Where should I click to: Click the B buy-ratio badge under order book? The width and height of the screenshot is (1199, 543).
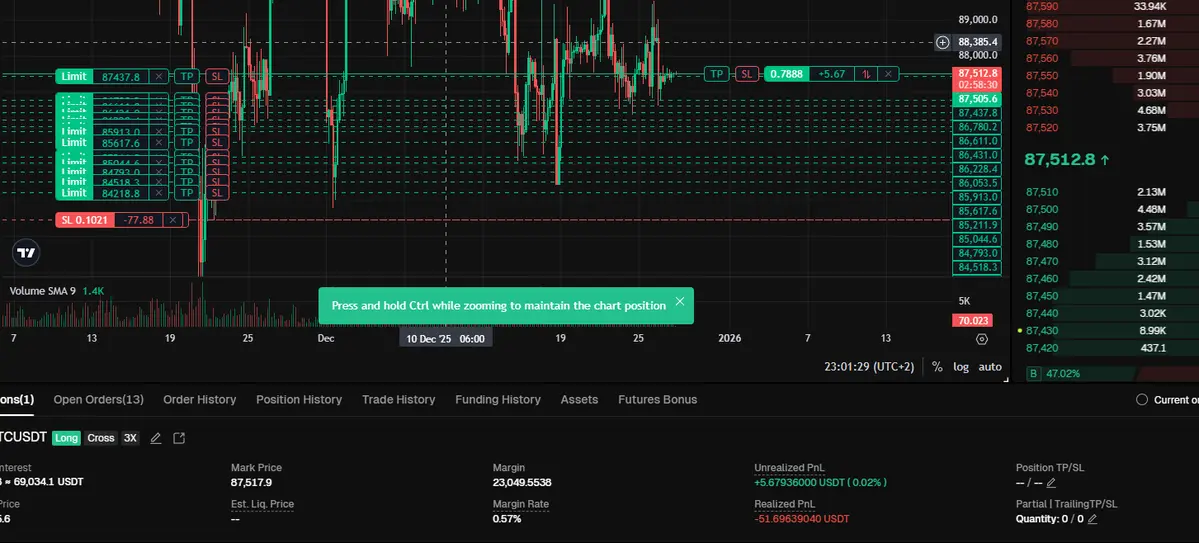pos(1034,374)
